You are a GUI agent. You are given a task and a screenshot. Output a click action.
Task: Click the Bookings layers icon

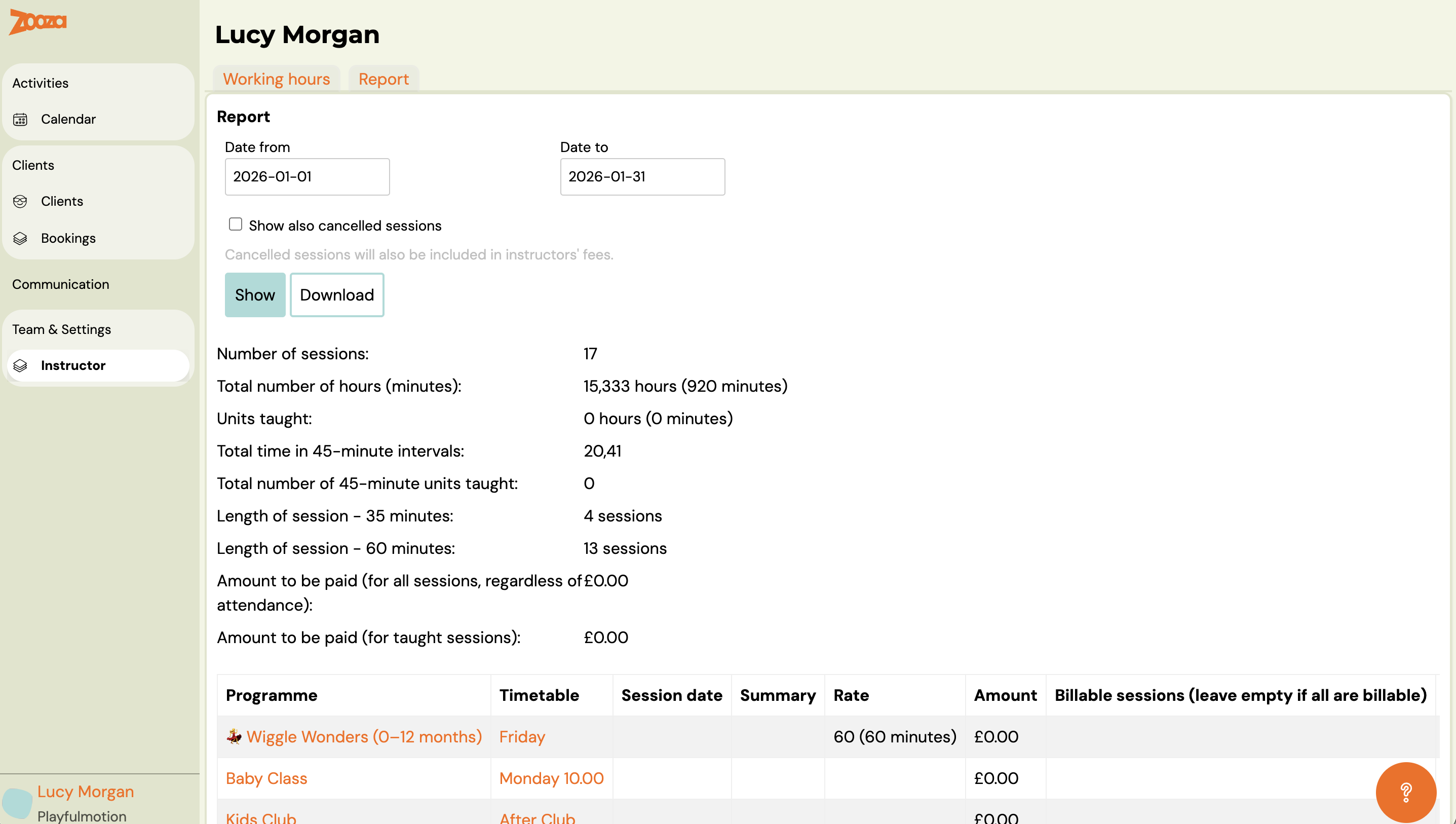(x=20, y=238)
